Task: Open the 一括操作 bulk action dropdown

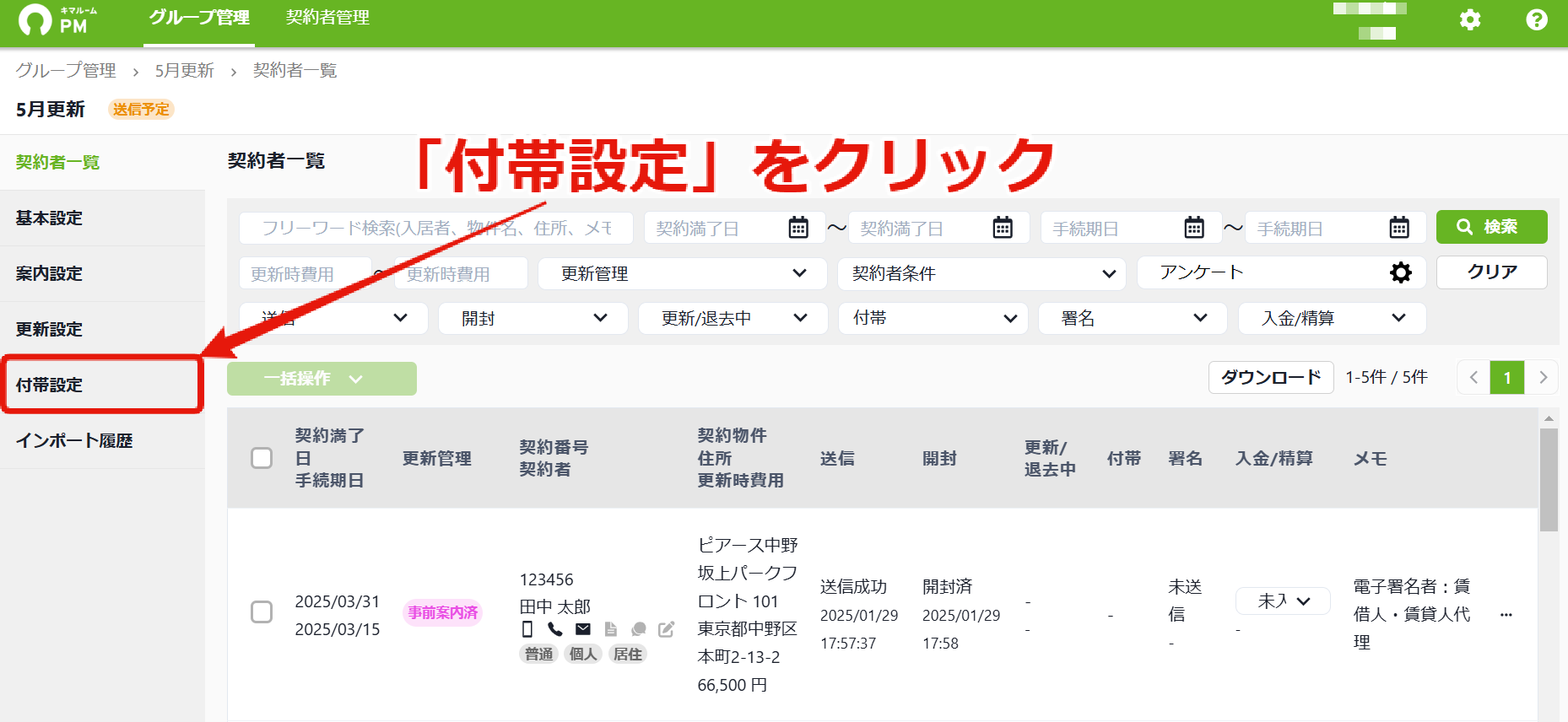Action: tap(322, 379)
